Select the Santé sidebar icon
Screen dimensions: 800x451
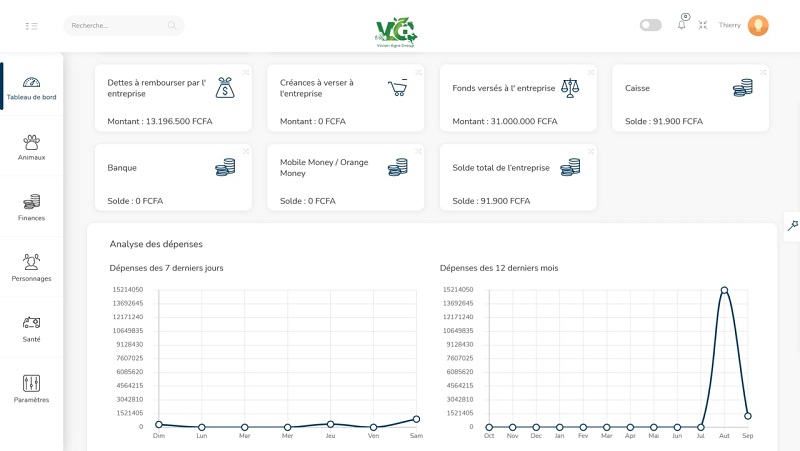click(x=31, y=329)
